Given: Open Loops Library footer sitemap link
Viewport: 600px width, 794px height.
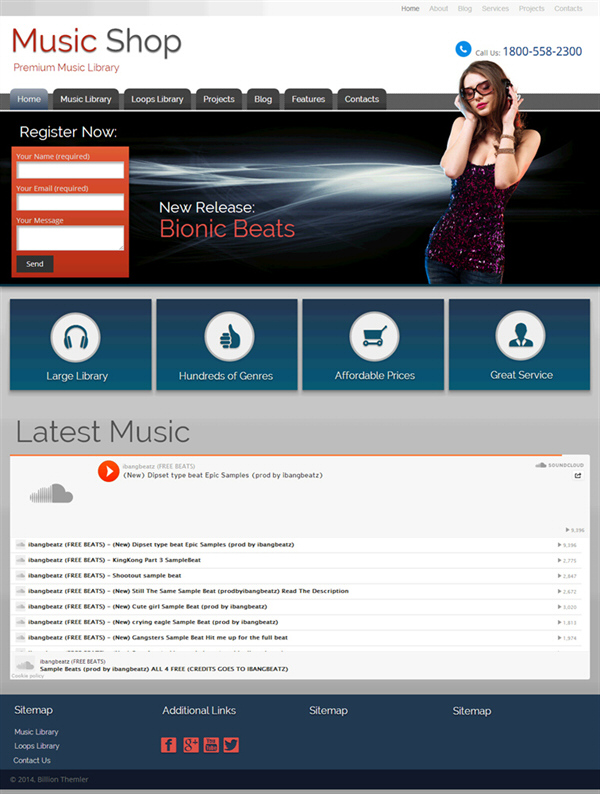Looking at the screenshot, I should [37, 746].
